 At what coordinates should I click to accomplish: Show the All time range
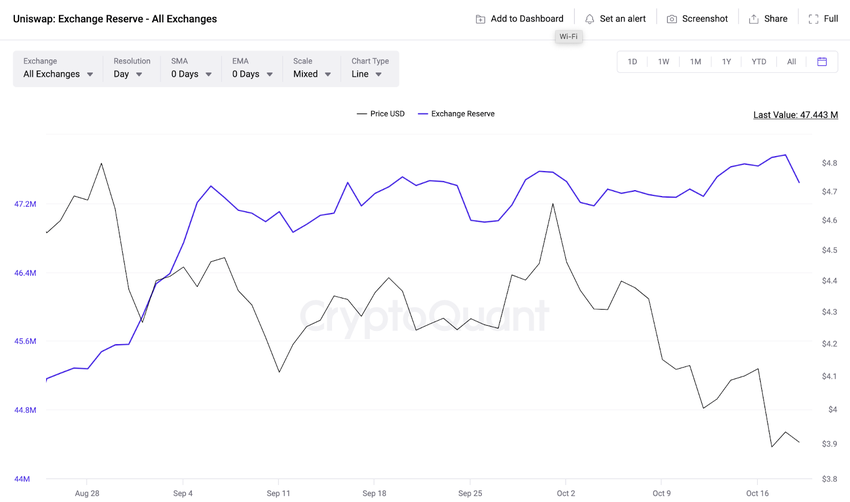(x=791, y=62)
